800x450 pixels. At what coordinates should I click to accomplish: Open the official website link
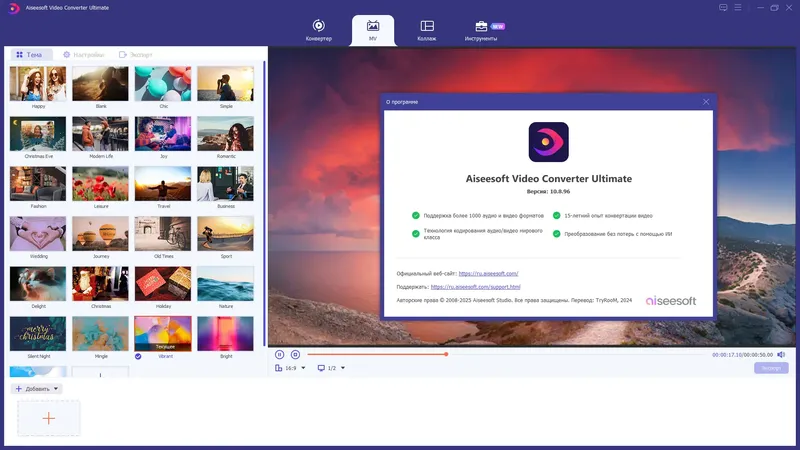pos(488,273)
